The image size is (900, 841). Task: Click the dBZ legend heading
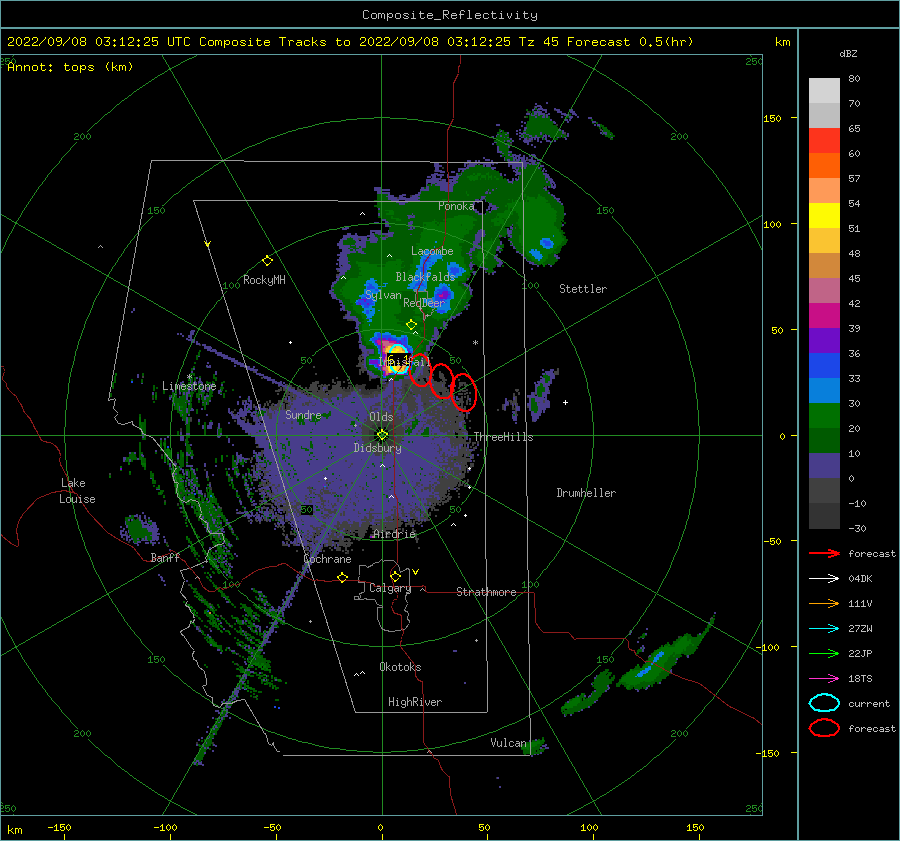click(x=848, y=54)
